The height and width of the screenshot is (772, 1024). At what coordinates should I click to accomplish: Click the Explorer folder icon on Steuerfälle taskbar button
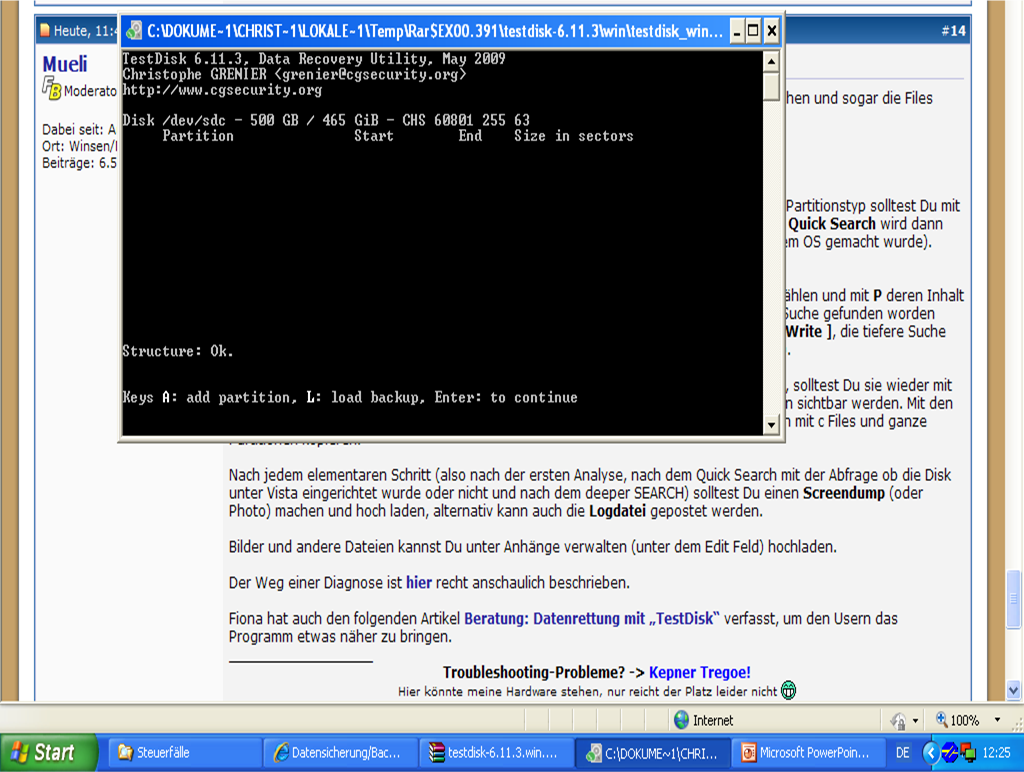(125, 752)
